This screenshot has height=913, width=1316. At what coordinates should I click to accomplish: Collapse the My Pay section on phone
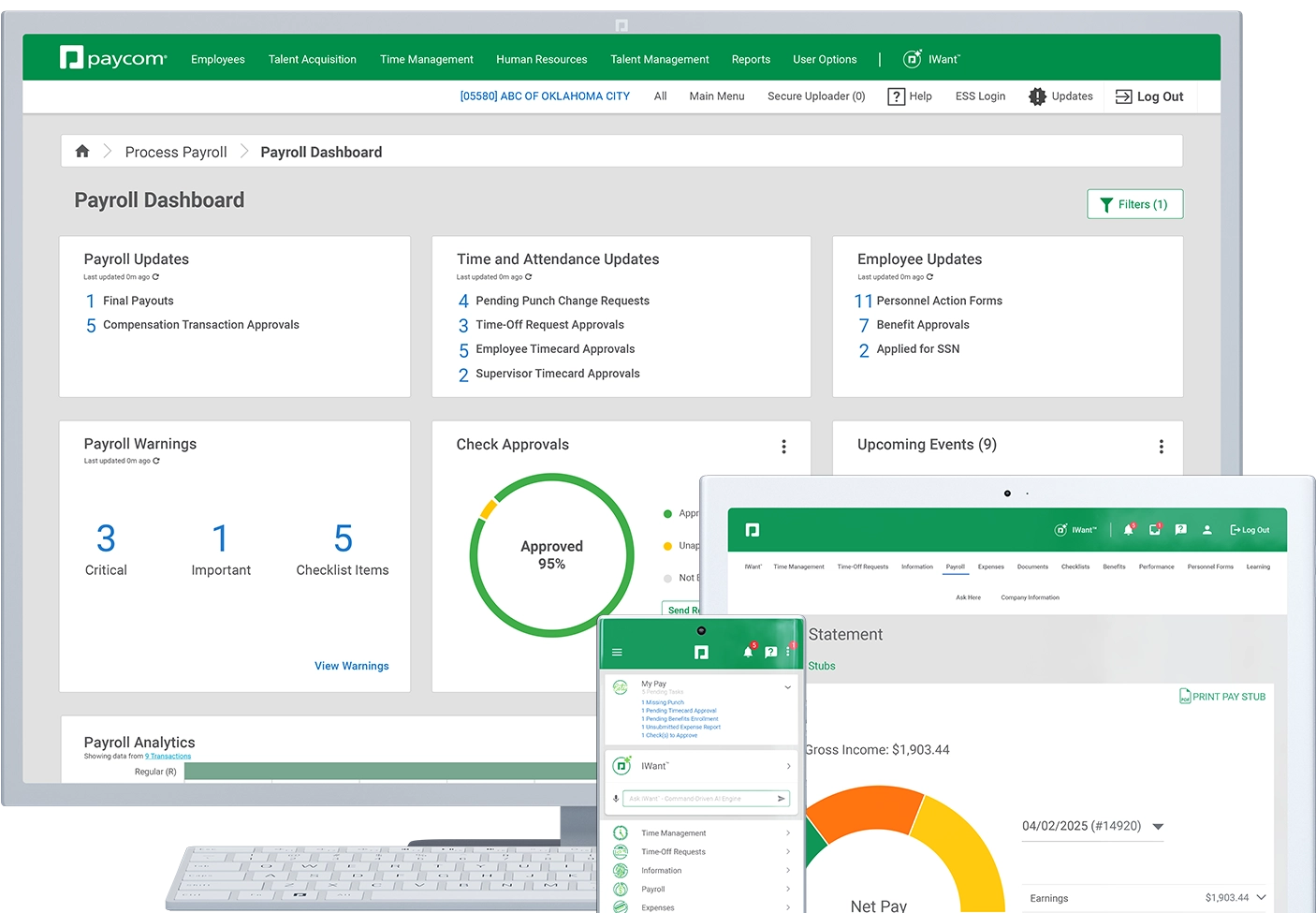787,687
